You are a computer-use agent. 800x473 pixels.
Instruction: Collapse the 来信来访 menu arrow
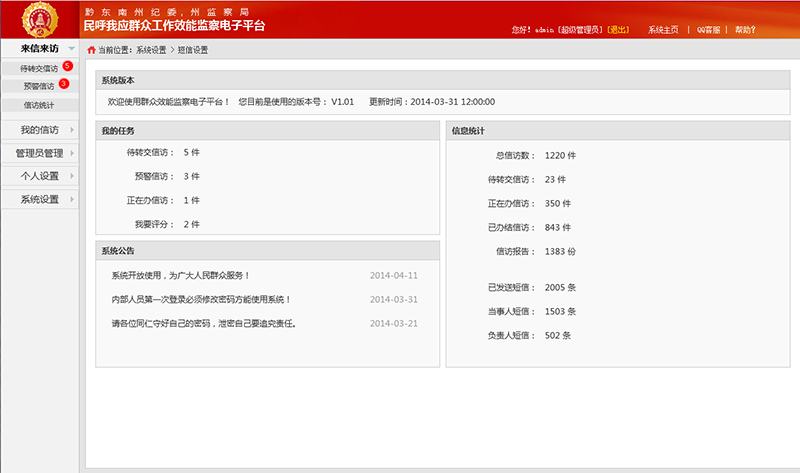pos(72,48)
